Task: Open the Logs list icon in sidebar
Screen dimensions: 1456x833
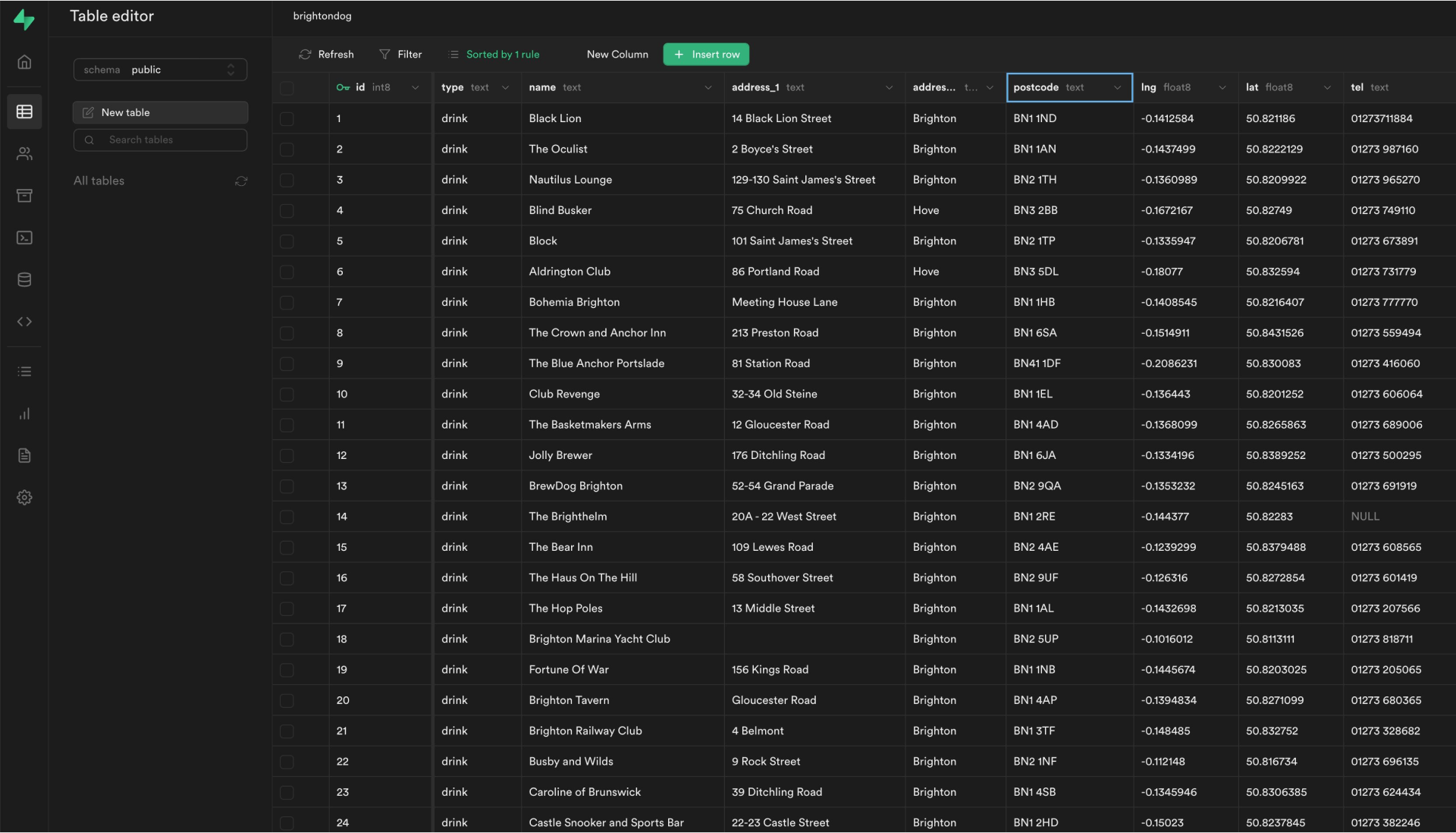Action: click(x=24, y=372)
